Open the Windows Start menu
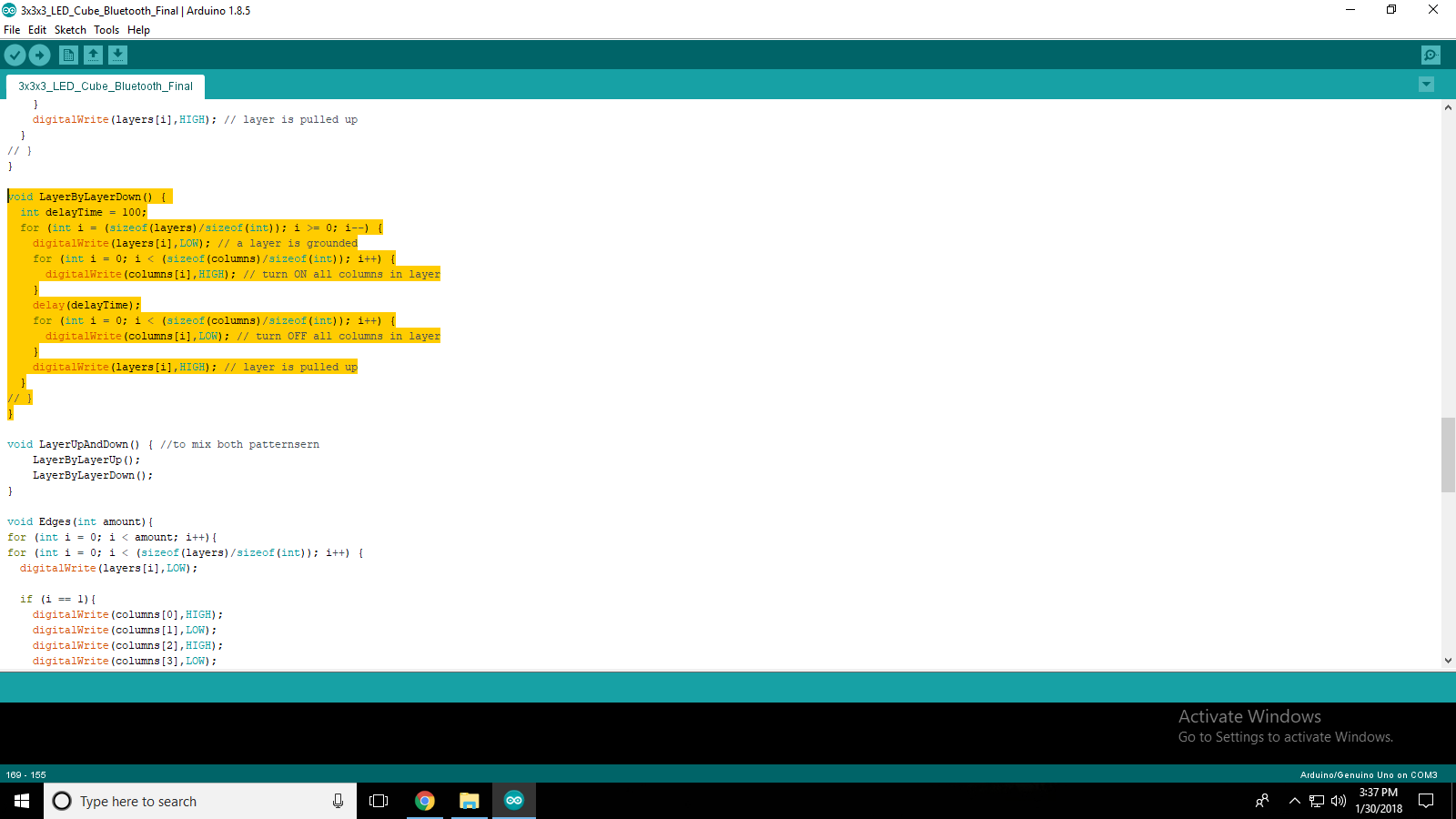The height and width of the screenshot is (819, 1456). tap(22, 801)
